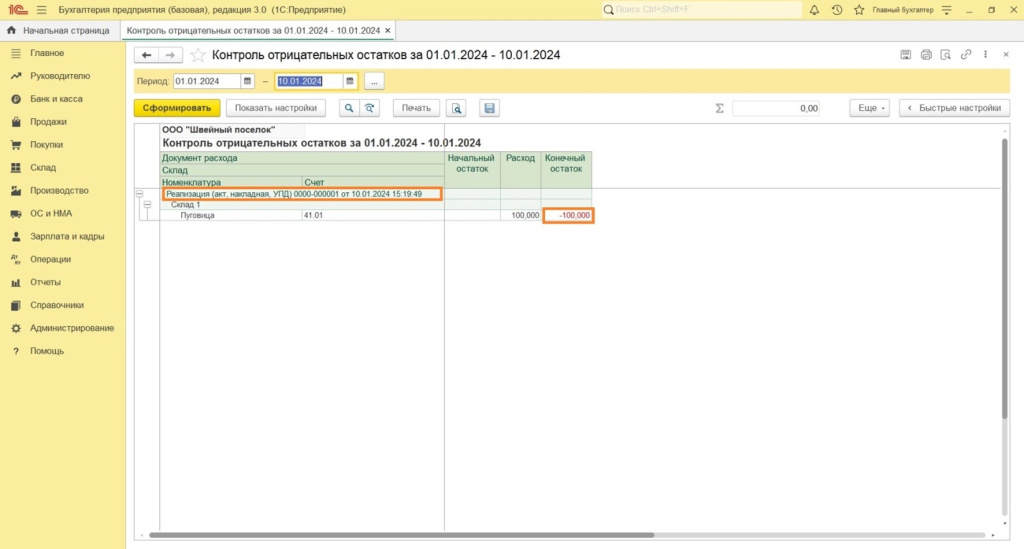Open the Зарплата и кадры section
The height and width of the screenshot is (549, 1024).
click(x=67, y=237)
